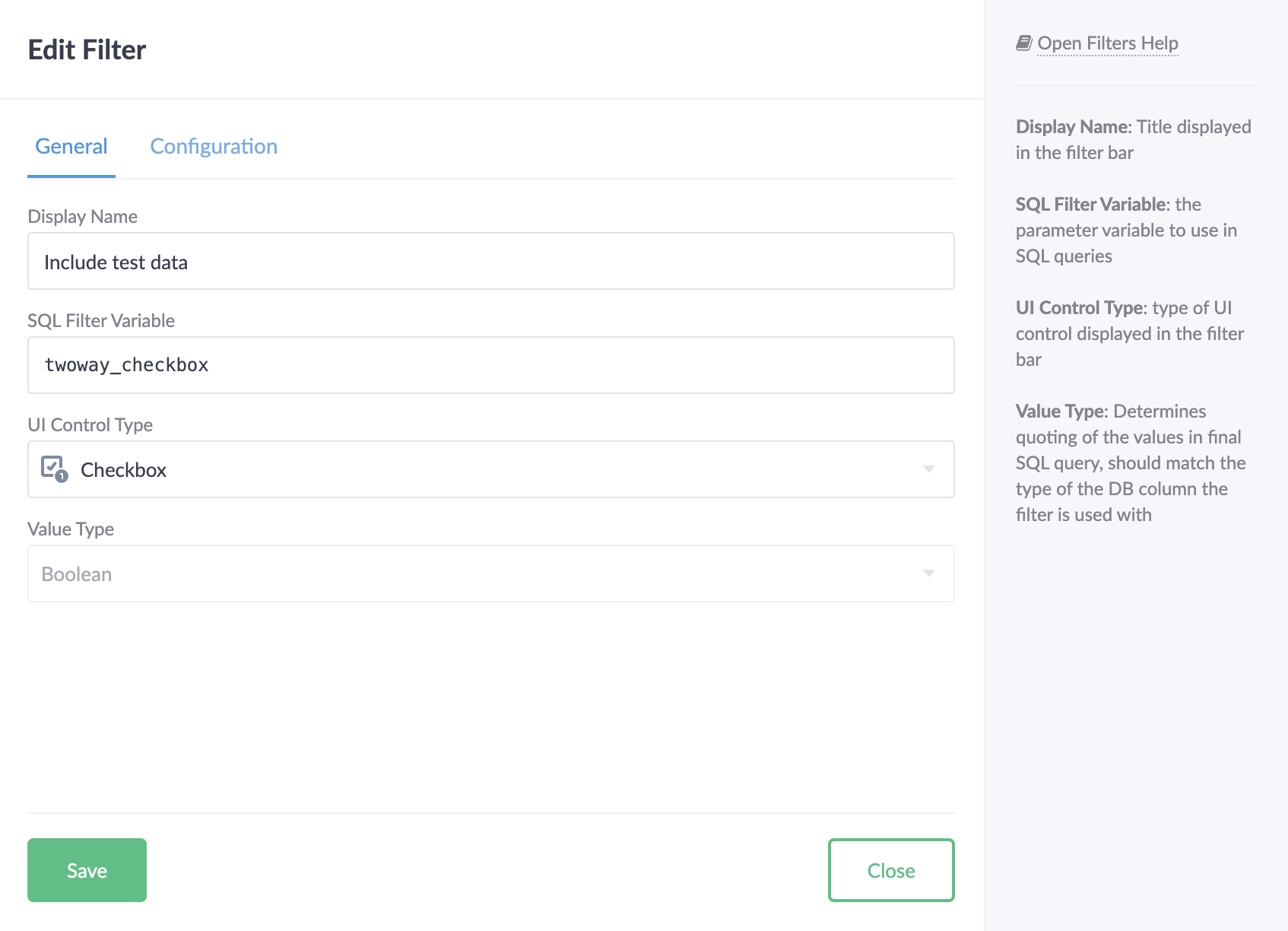Close the Edit Filter dialog

[x=891, y=870]
